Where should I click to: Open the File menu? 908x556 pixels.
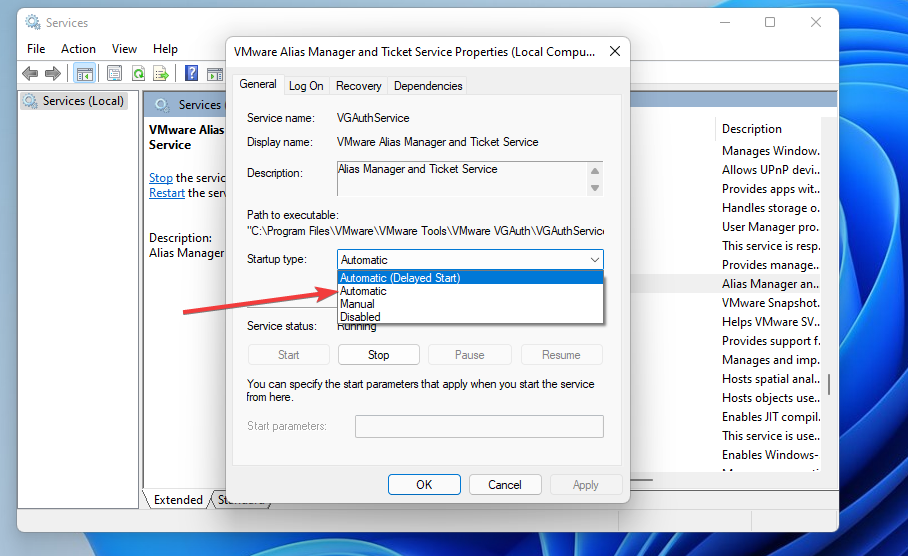pyautogui.click(x=36, y=49)
